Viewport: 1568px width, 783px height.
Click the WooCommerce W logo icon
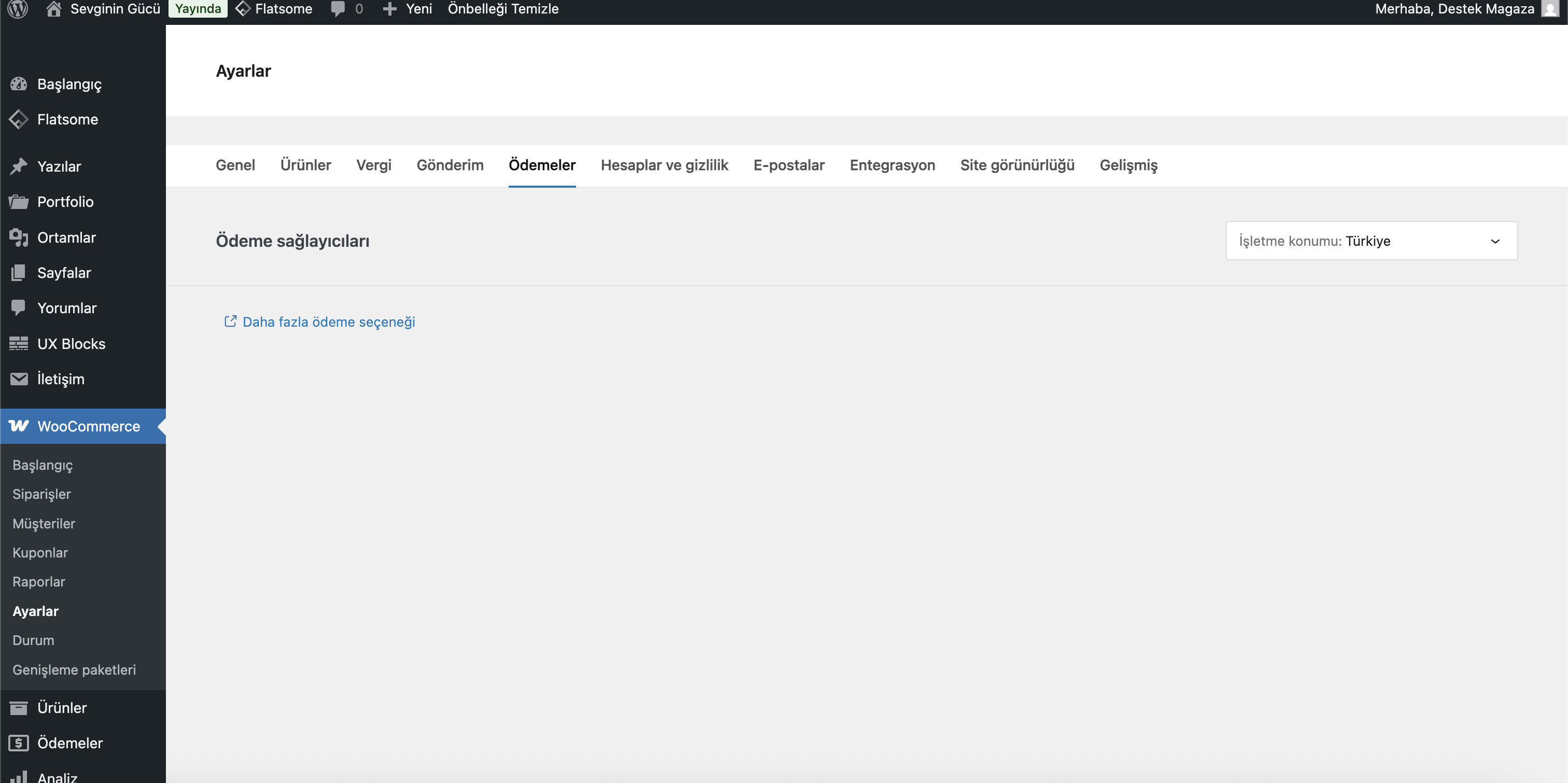coord(19,426)
